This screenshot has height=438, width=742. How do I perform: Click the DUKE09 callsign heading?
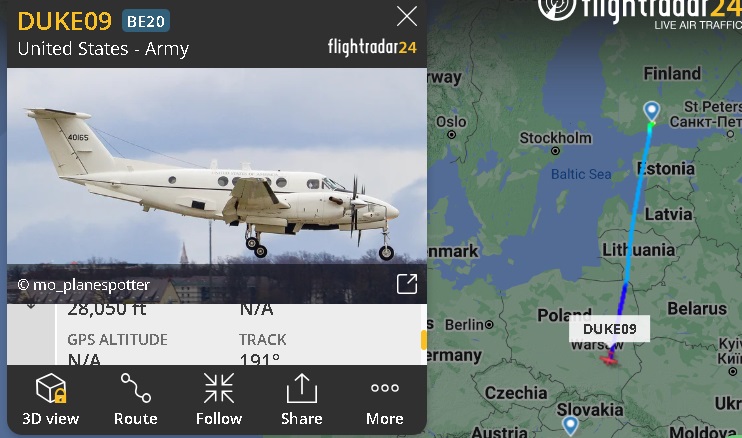point(64,21)
